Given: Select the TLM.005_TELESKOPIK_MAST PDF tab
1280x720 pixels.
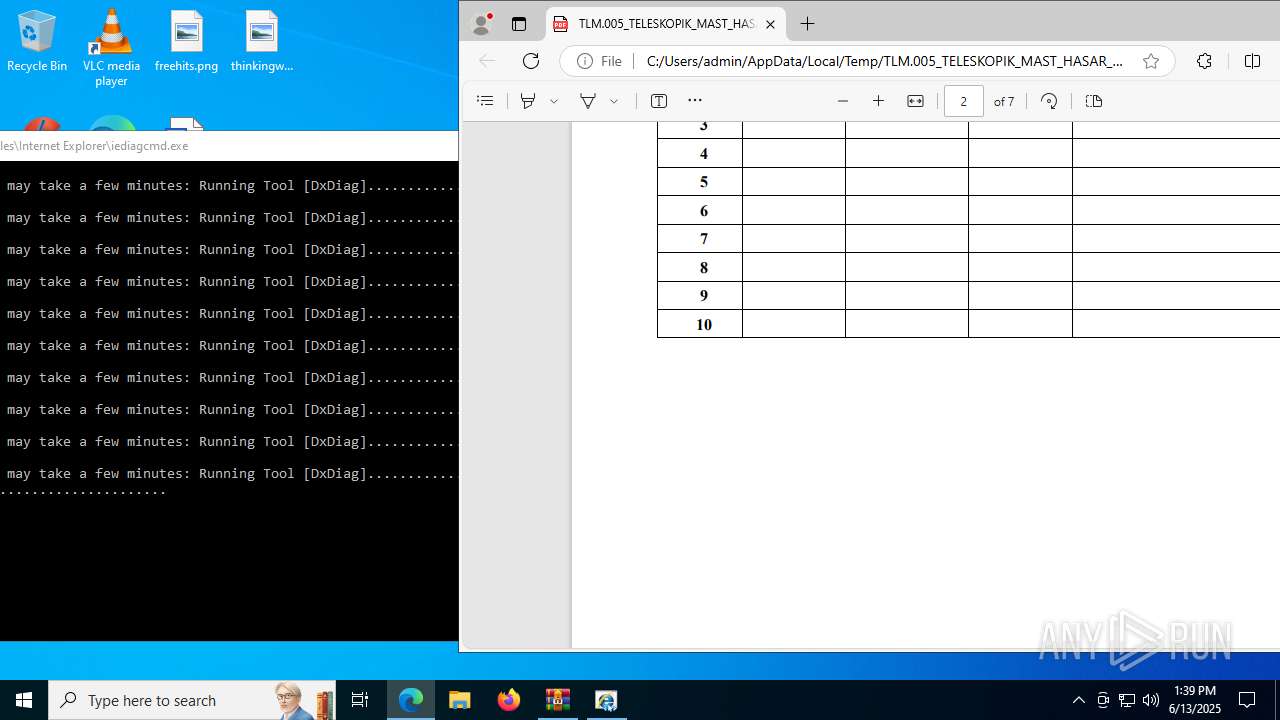Looking at the screenshot, I should point(666,24).
